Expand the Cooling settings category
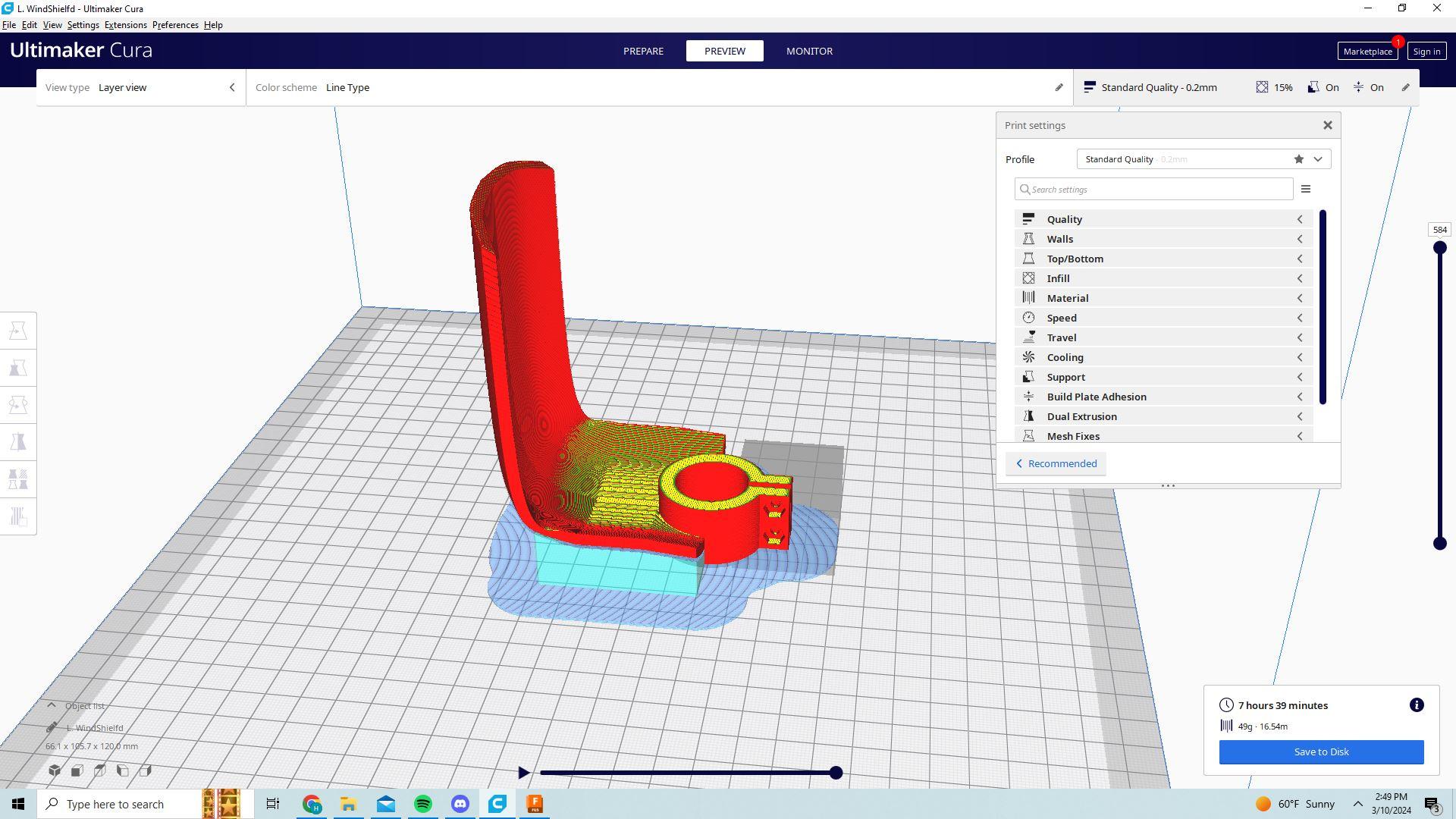 pyautogui.click(x=1163, y=357)
